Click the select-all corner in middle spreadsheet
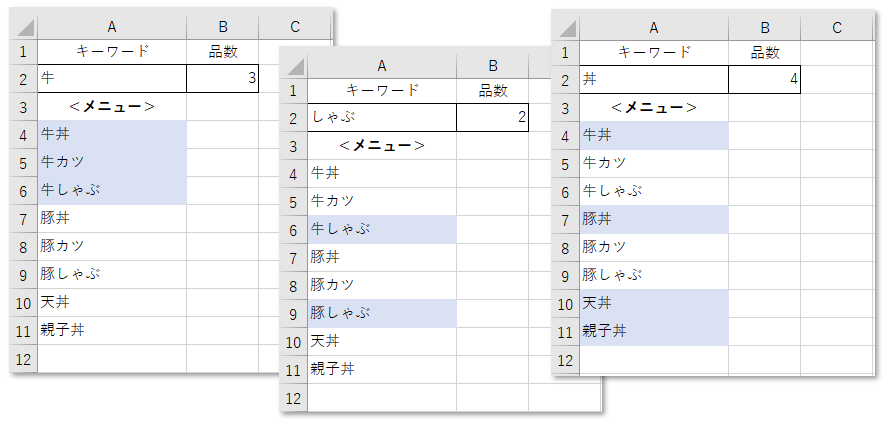Viewport: 888px width, 422px height. pyautogui.click(x=293, y=66)
